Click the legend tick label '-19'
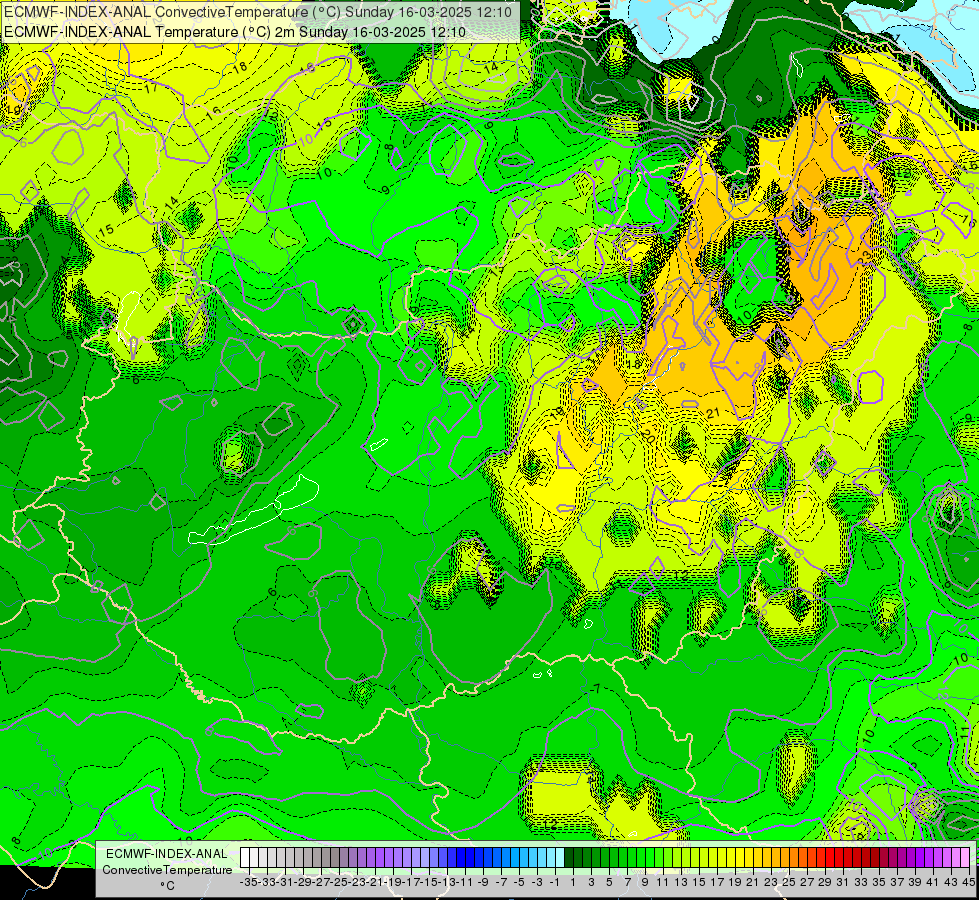This screenshot has height=900, width=979. 393,882
